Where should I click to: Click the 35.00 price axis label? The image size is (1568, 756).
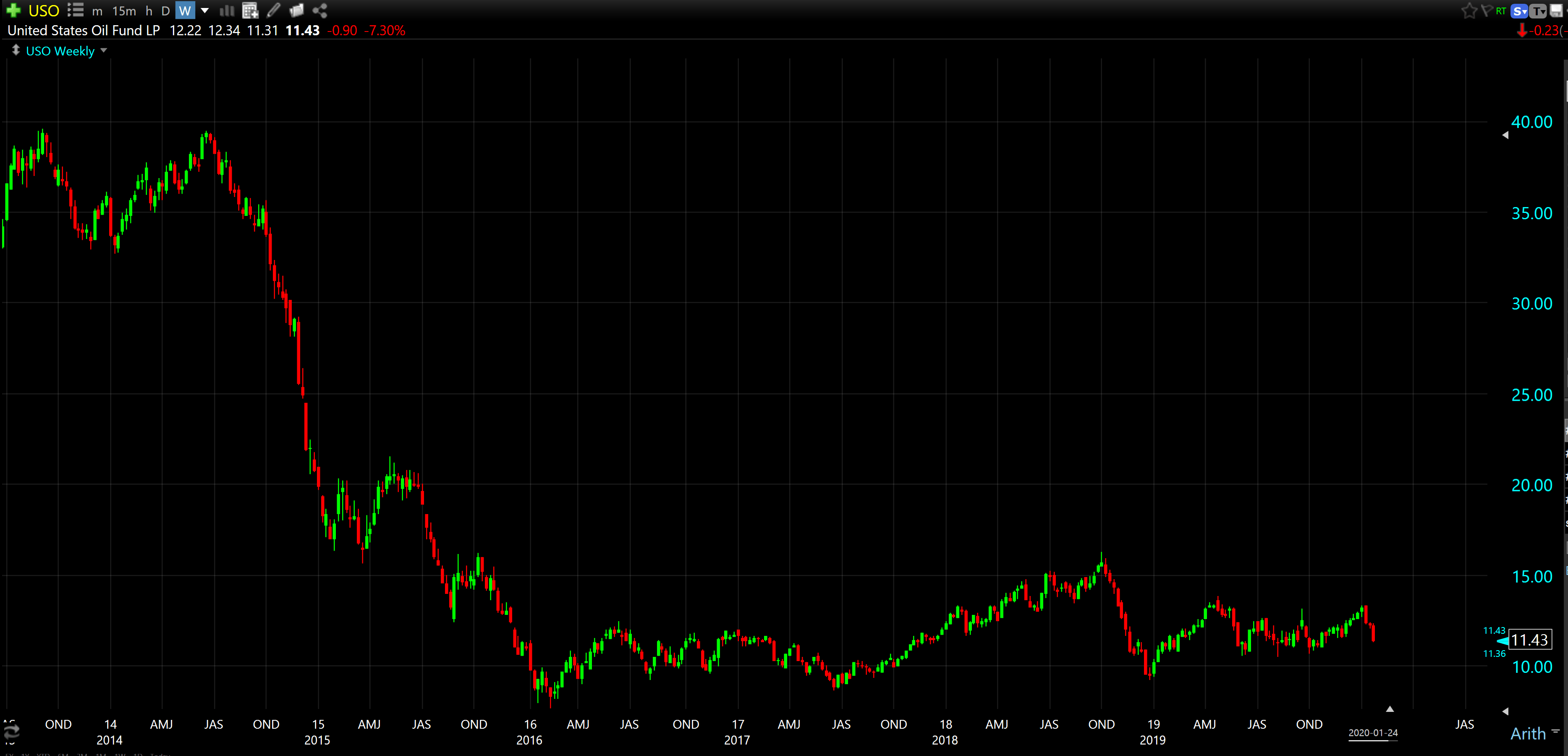[1532, 213]
